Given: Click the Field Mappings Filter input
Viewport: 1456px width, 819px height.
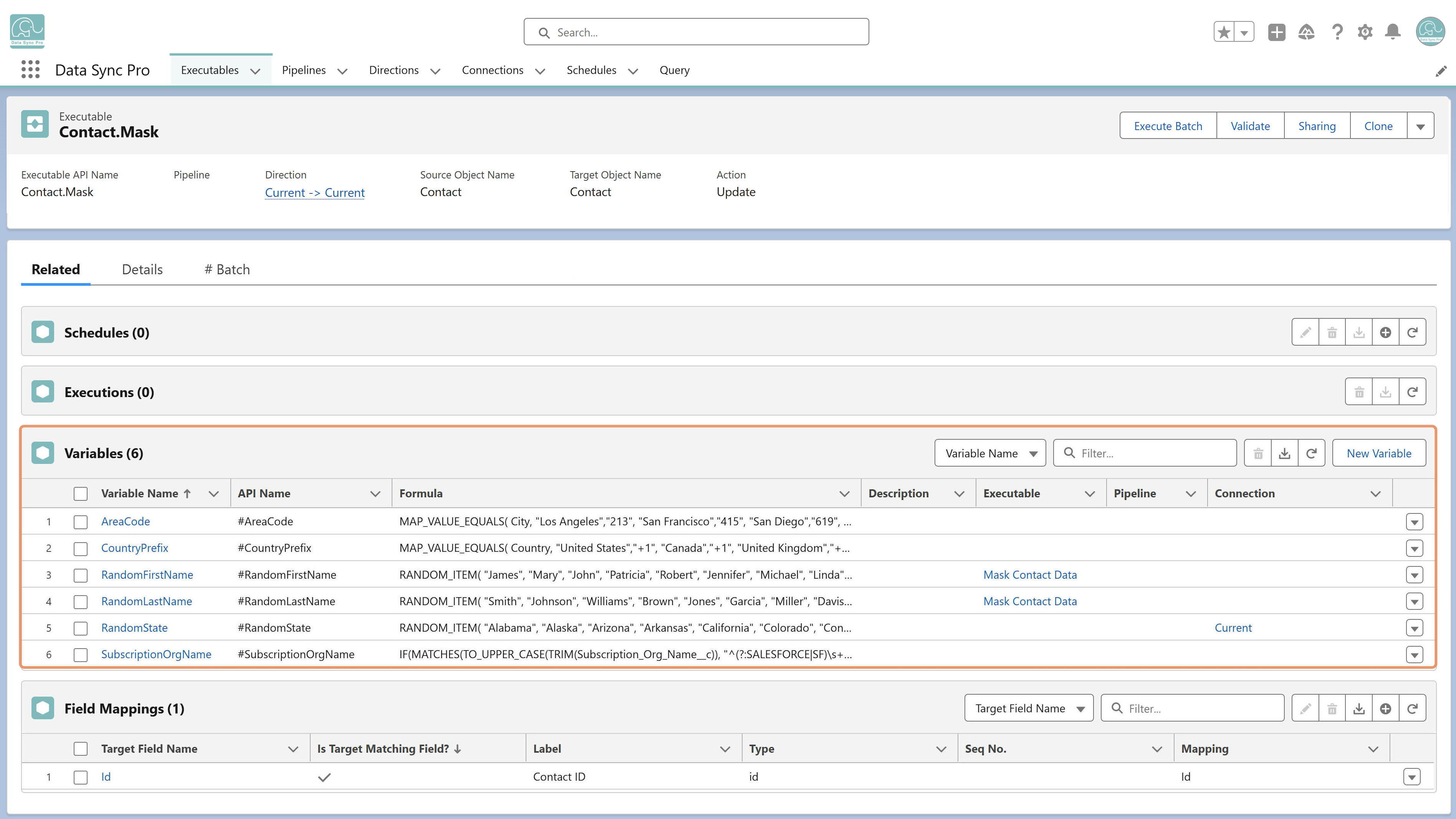Looking at the screenshot, I should coord(1192,708).
